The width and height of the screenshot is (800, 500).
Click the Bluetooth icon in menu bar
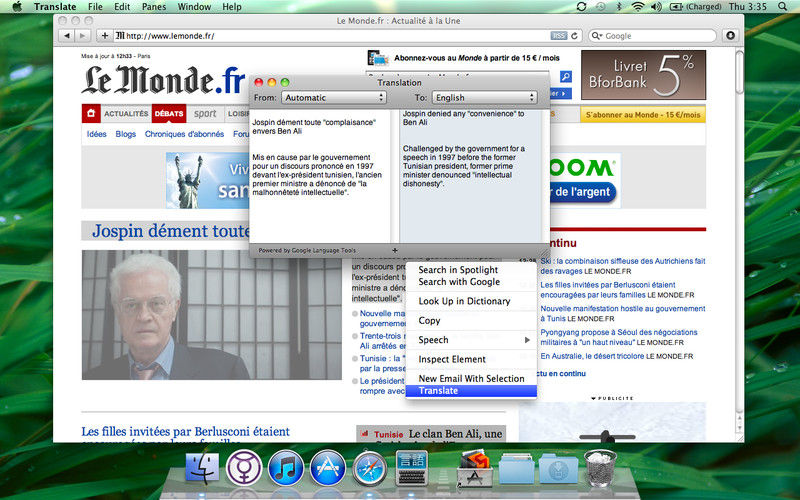click(619, 7)
